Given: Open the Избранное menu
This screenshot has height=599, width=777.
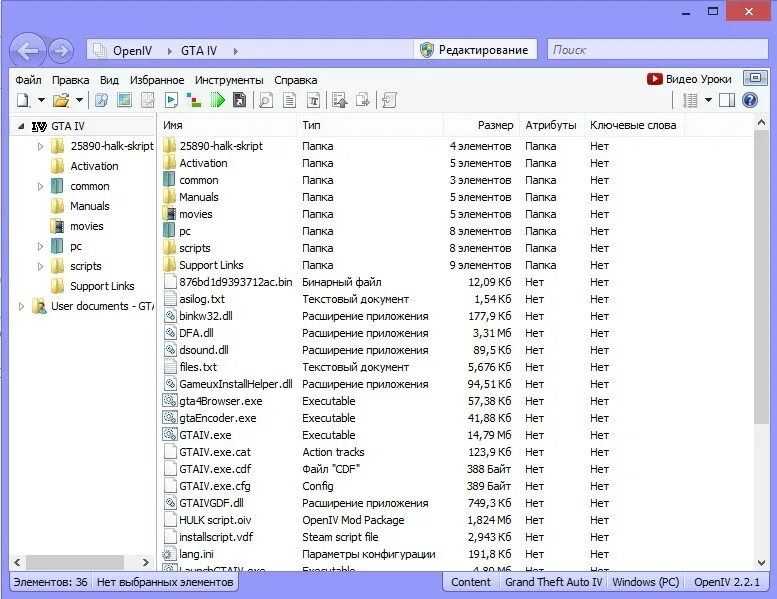Looking at the screenshot, I should point(157,80).
